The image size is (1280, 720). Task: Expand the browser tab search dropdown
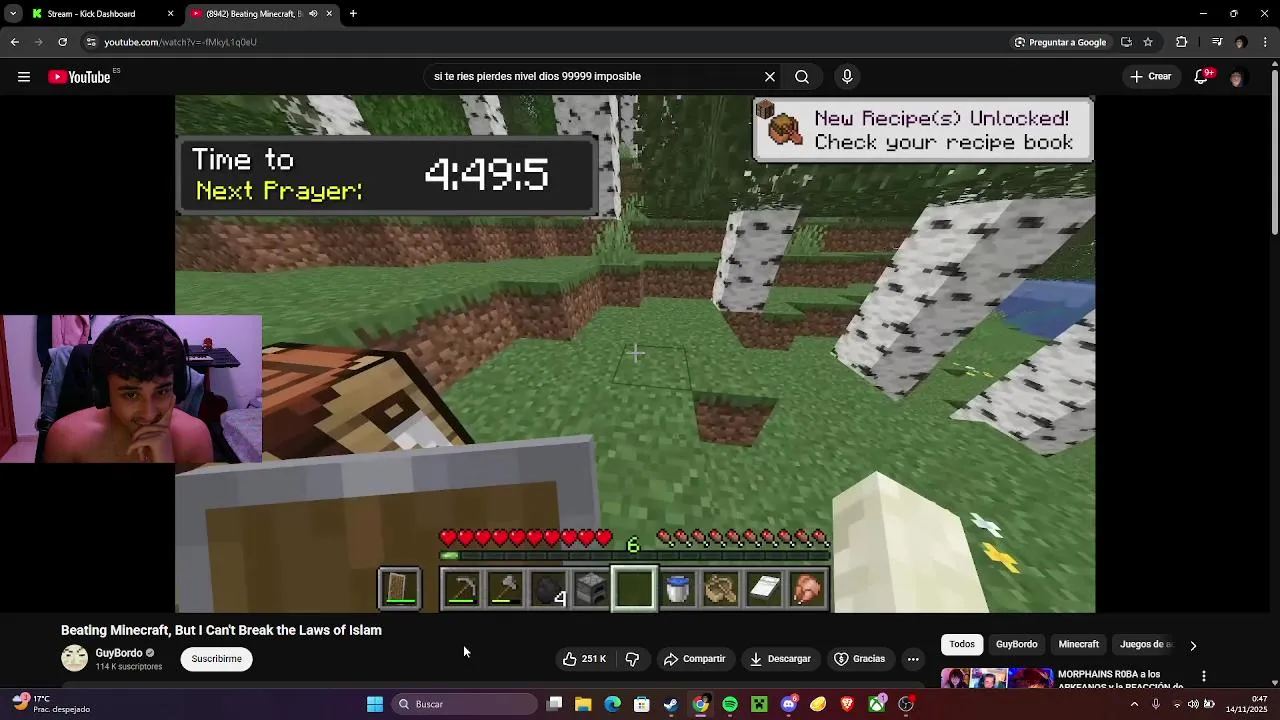[12, 14]
